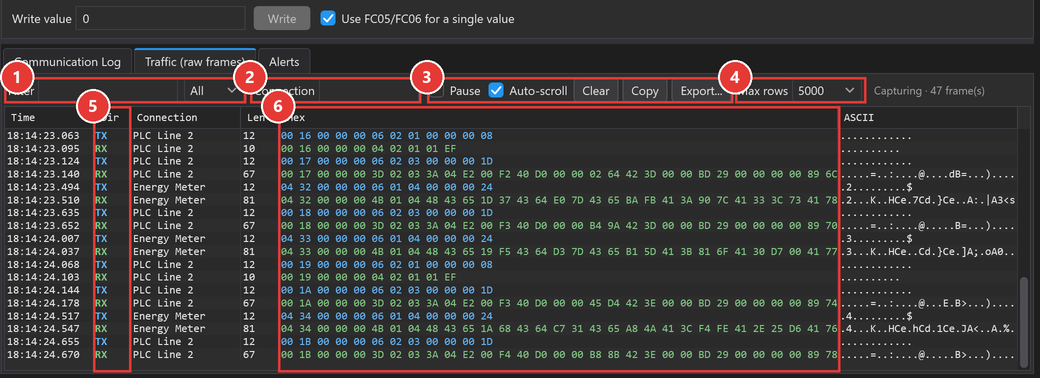Image resolution: width=1040 pixels, height=378 pixels.
Task: Click the time cell 18:14:24.517
Action: (42, 316)
